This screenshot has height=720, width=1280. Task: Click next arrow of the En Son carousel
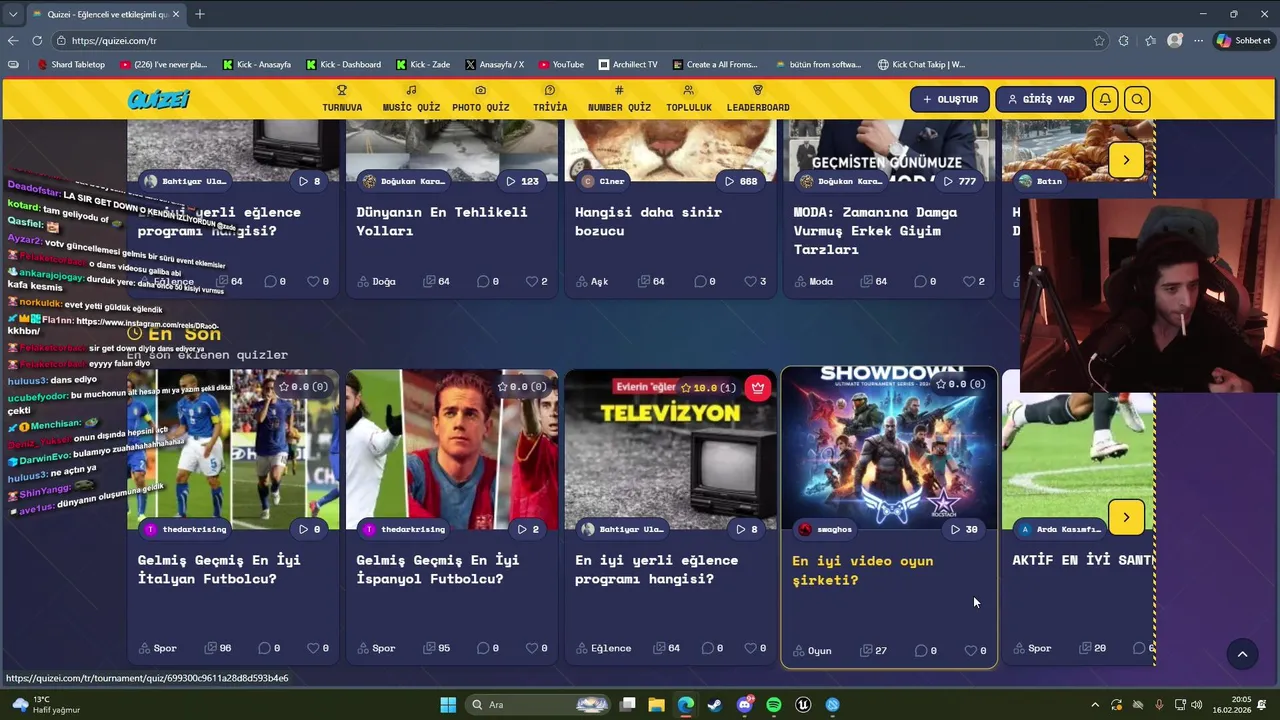tap(1126, 517)
